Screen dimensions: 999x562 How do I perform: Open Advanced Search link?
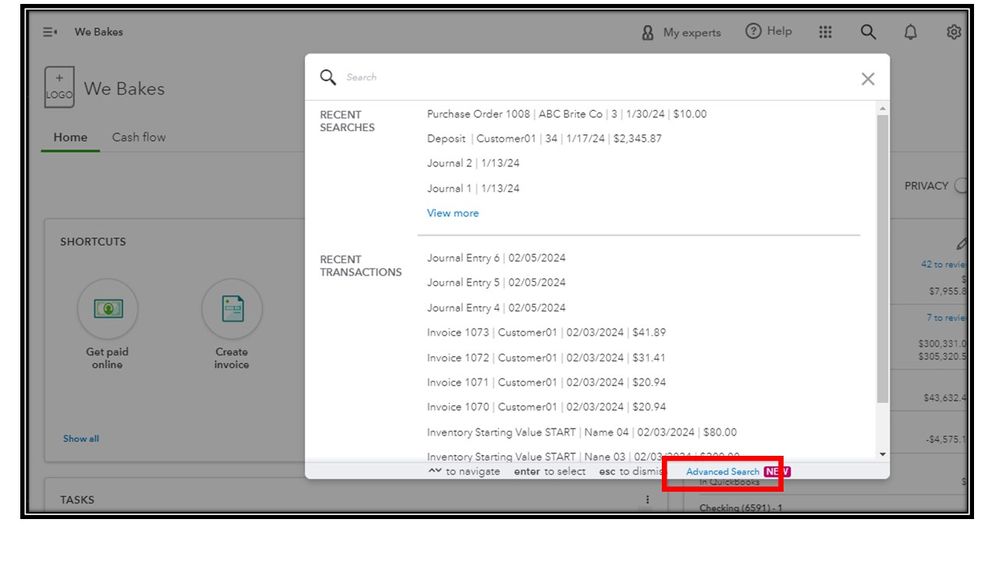pyautogui.click(x=722, y=472)
